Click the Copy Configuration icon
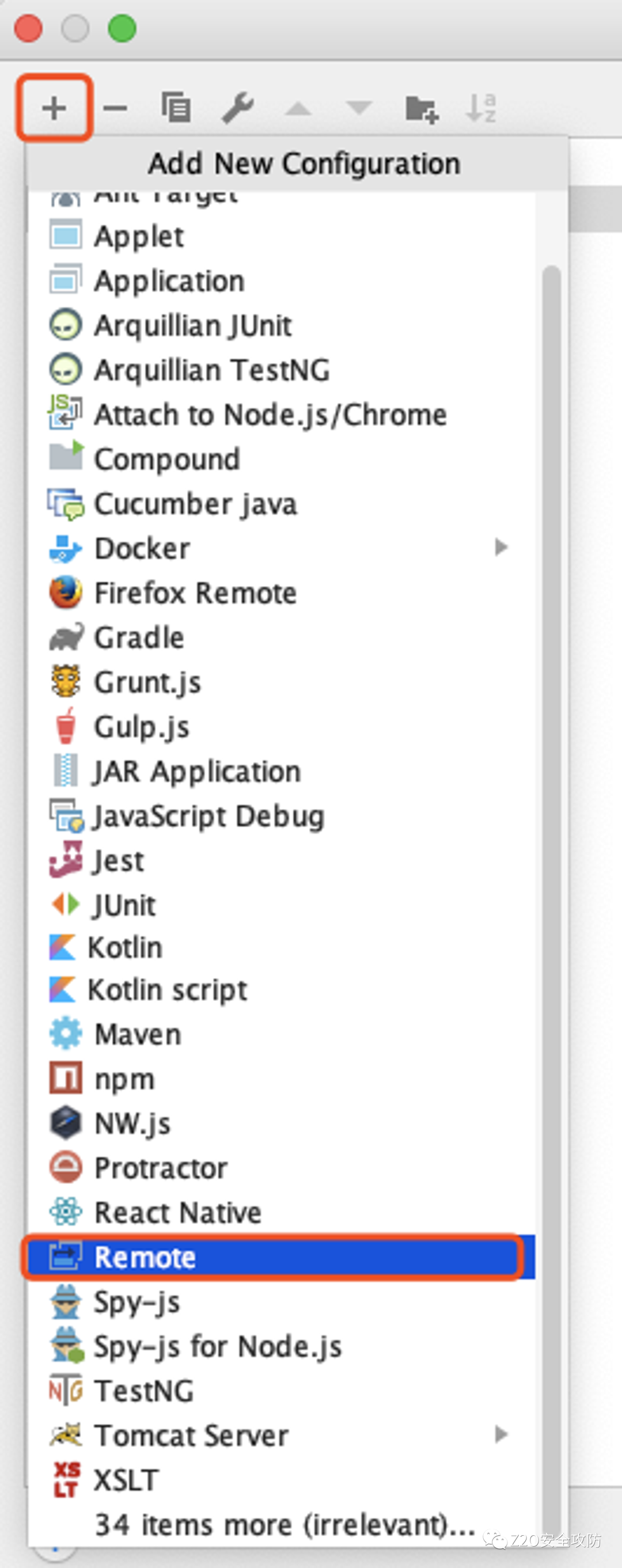Screen dimensions: 622x1568 (176, 108)
